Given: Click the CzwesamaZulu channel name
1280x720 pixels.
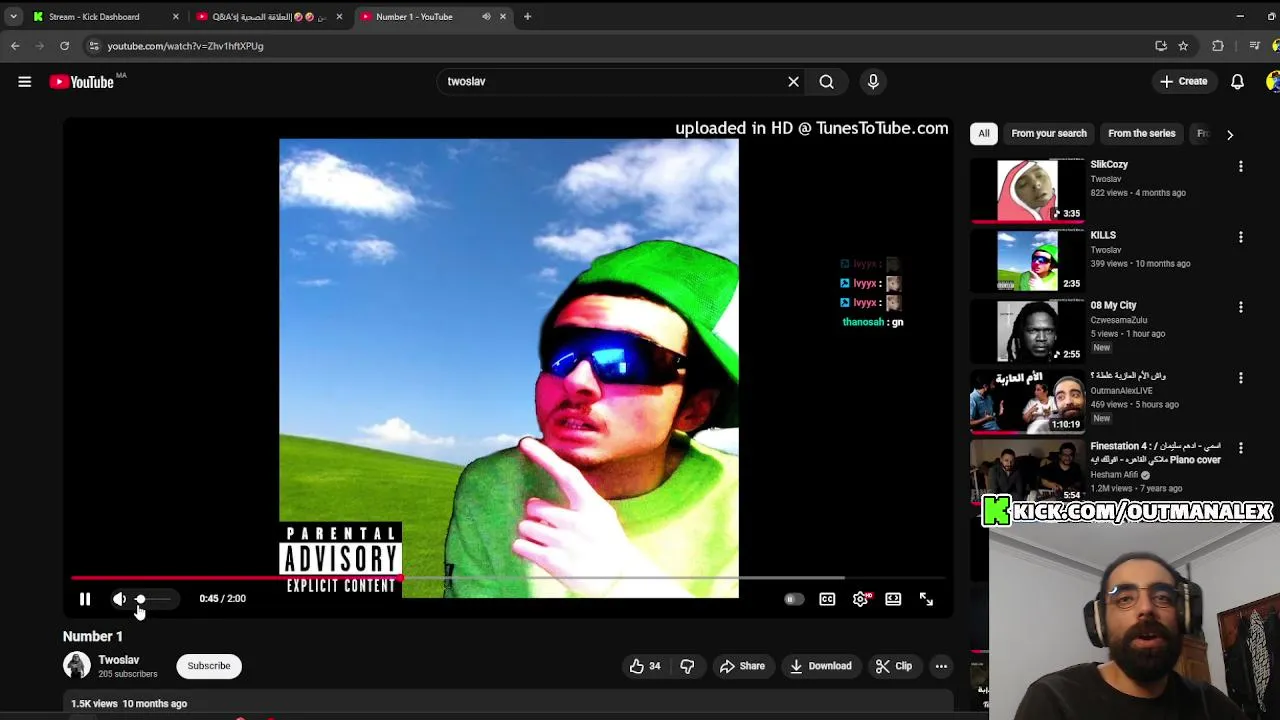Looking at the screenshot, I should [x=1119, y=320].
